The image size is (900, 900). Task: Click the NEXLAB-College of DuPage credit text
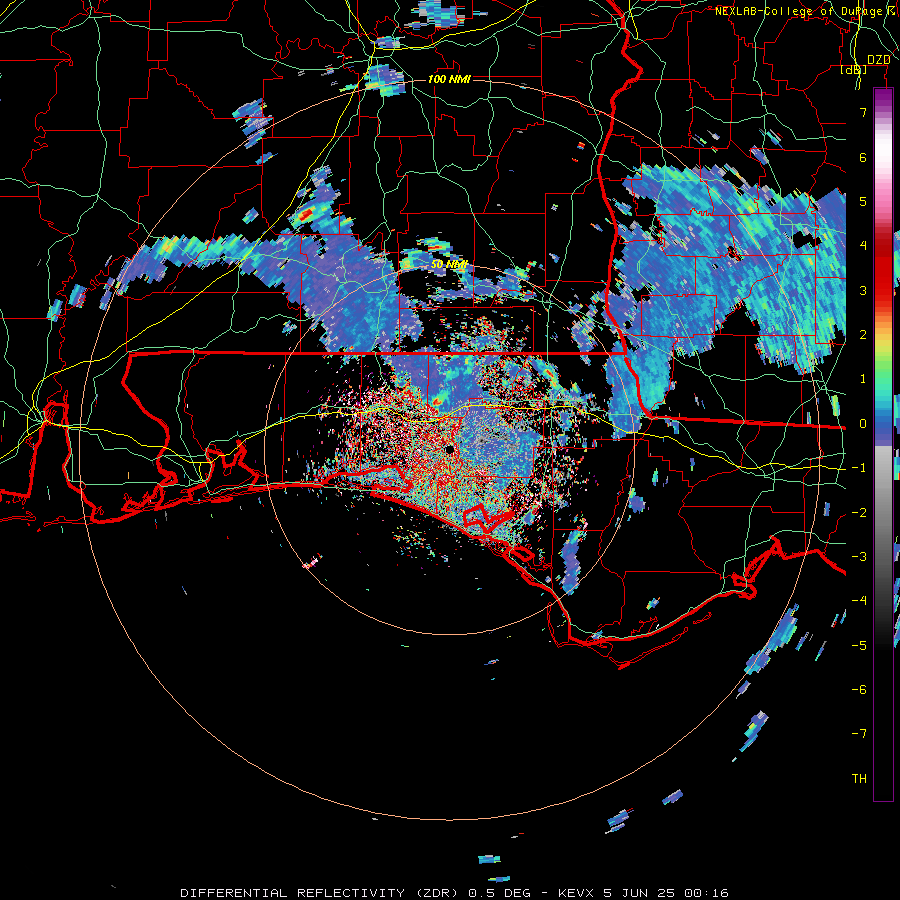805,11
